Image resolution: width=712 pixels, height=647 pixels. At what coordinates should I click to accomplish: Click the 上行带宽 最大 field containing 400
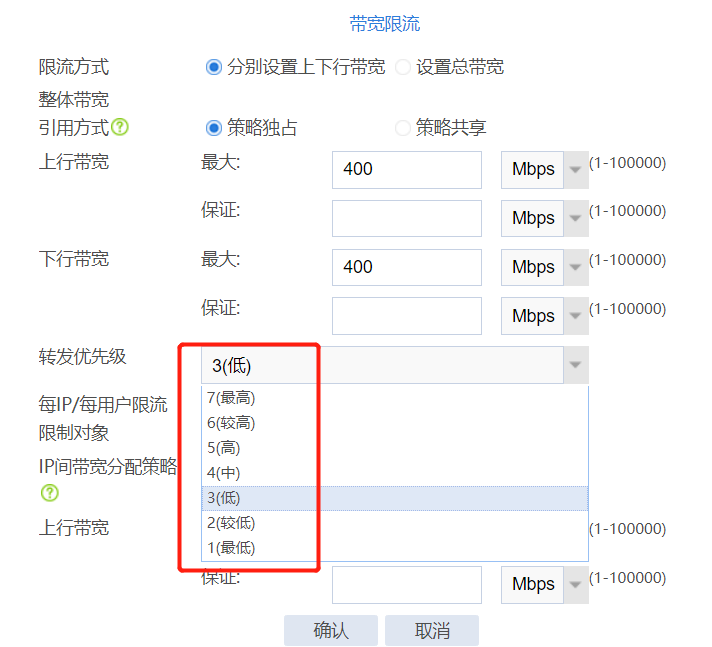click(406, 169)
